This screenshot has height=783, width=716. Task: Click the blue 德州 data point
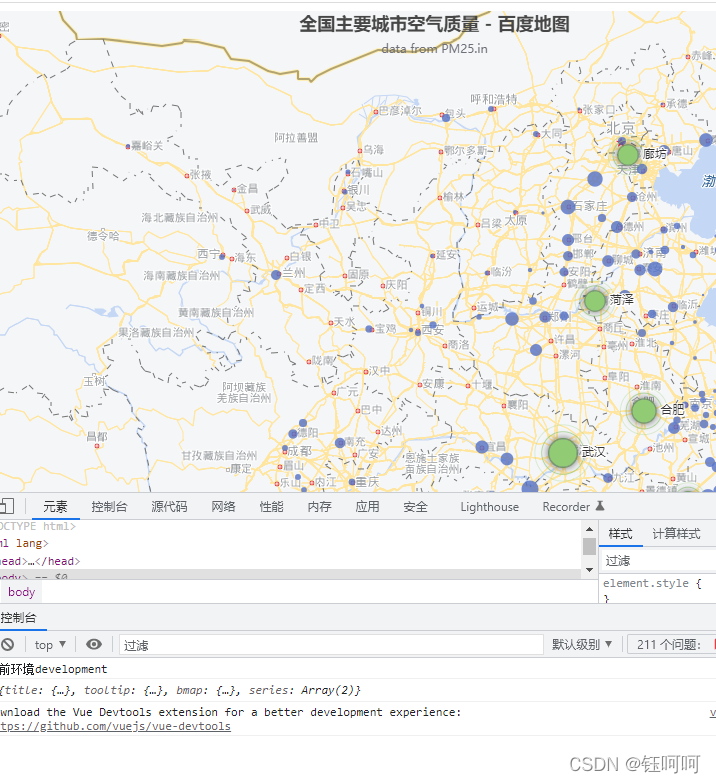click(x=617, y=227)
